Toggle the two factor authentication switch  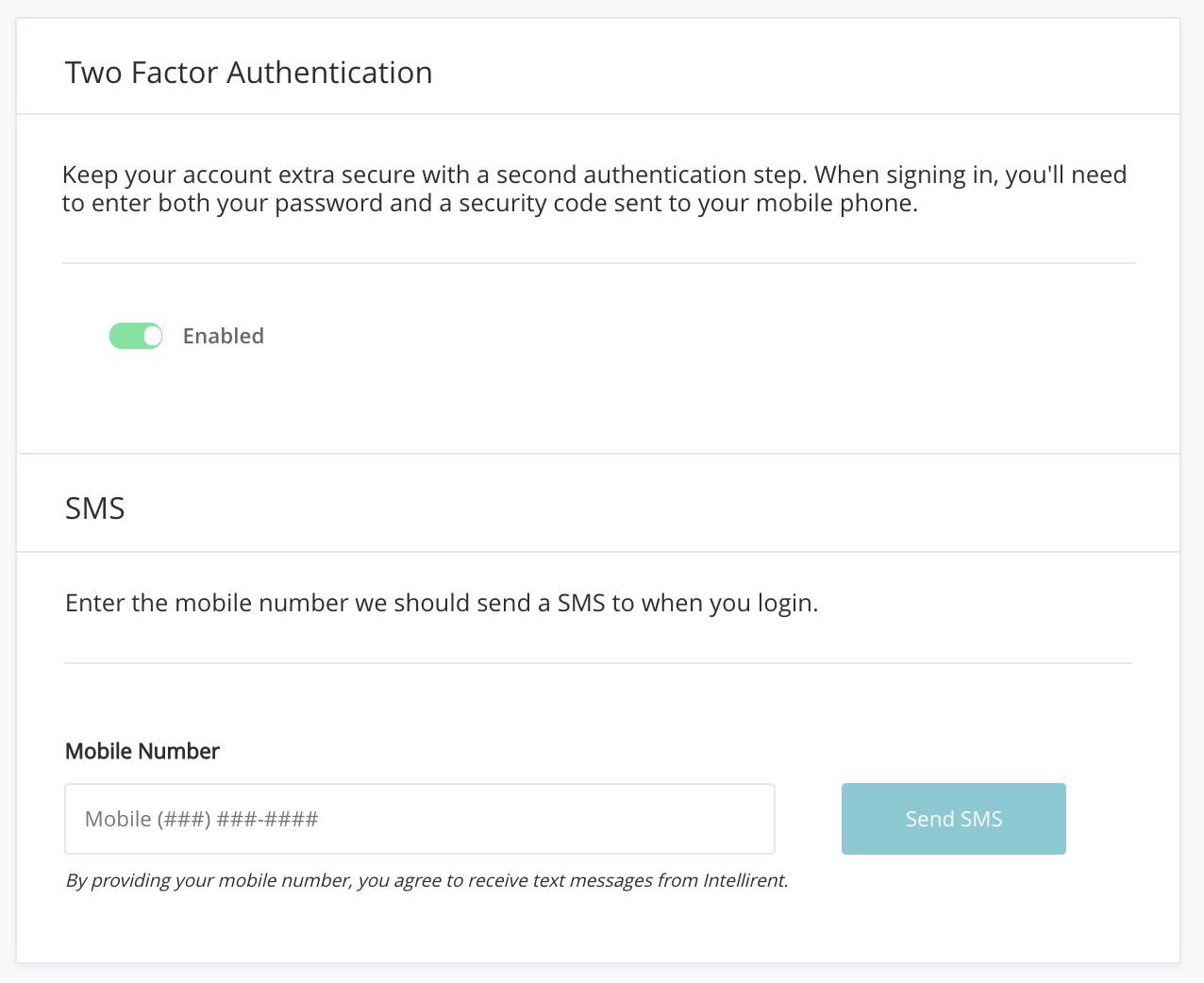(x=136, y=336)
